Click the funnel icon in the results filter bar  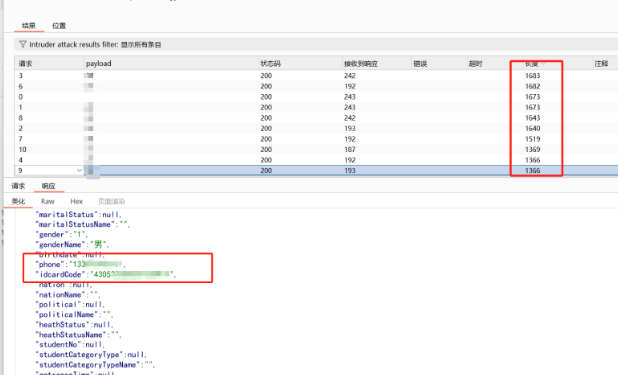(x=22, y=44)
